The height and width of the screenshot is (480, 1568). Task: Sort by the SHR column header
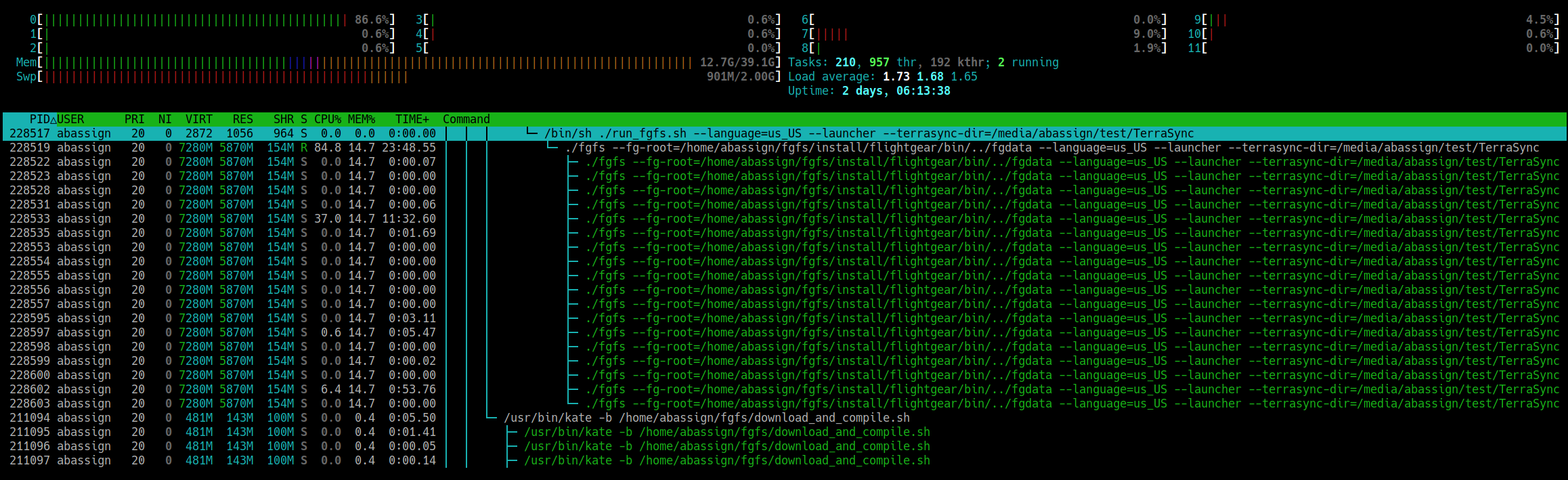(x=284, y=119)
